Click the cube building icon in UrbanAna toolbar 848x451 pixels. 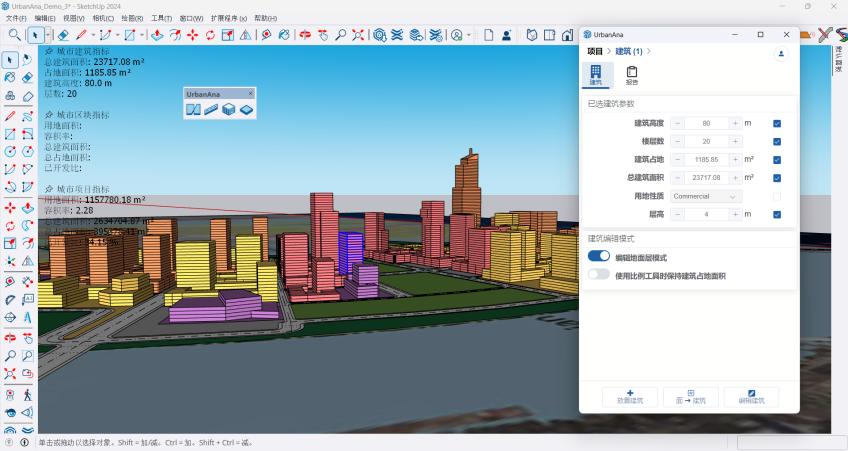tap(229, 110)
